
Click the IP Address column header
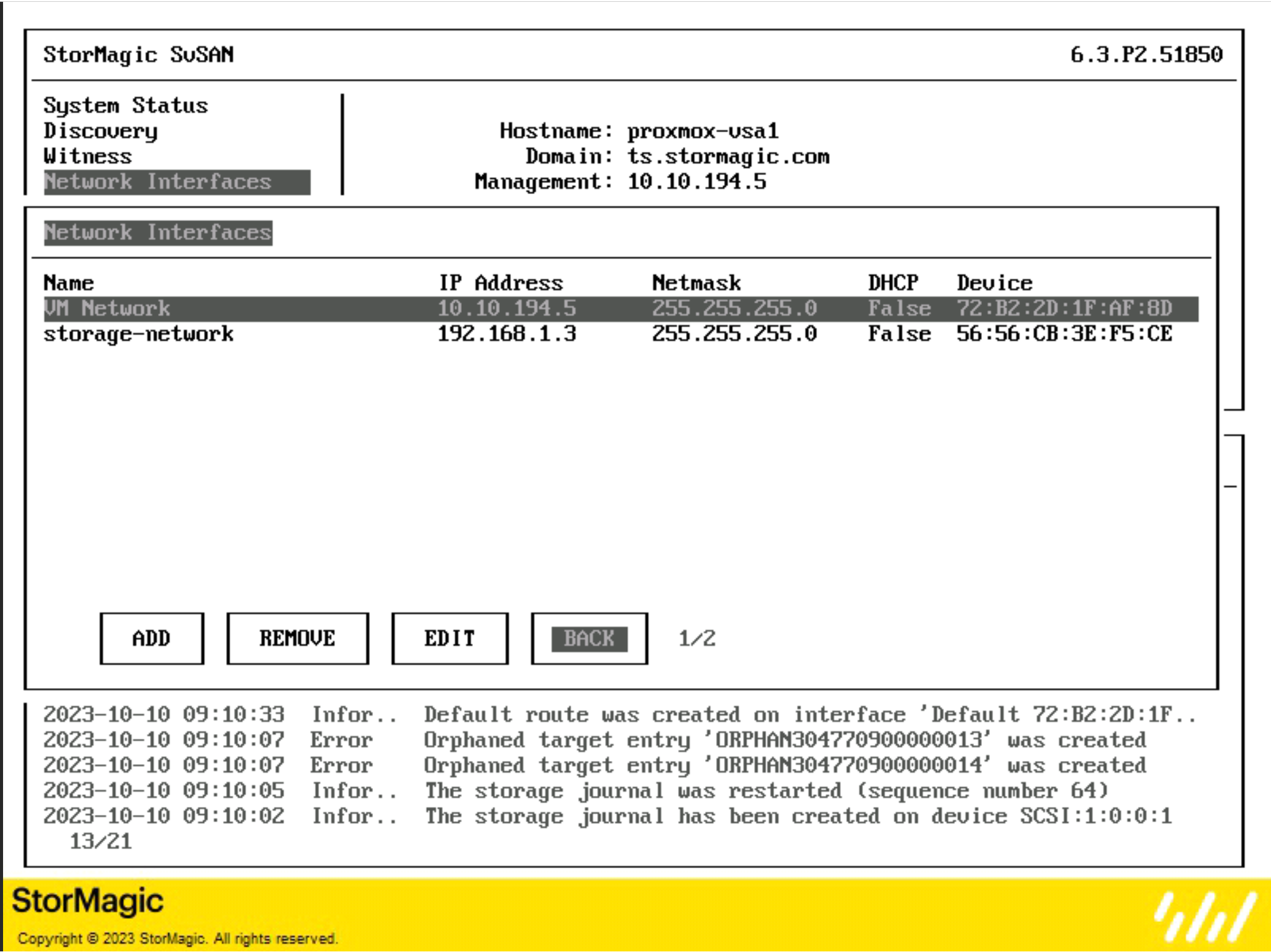point(501,283)
